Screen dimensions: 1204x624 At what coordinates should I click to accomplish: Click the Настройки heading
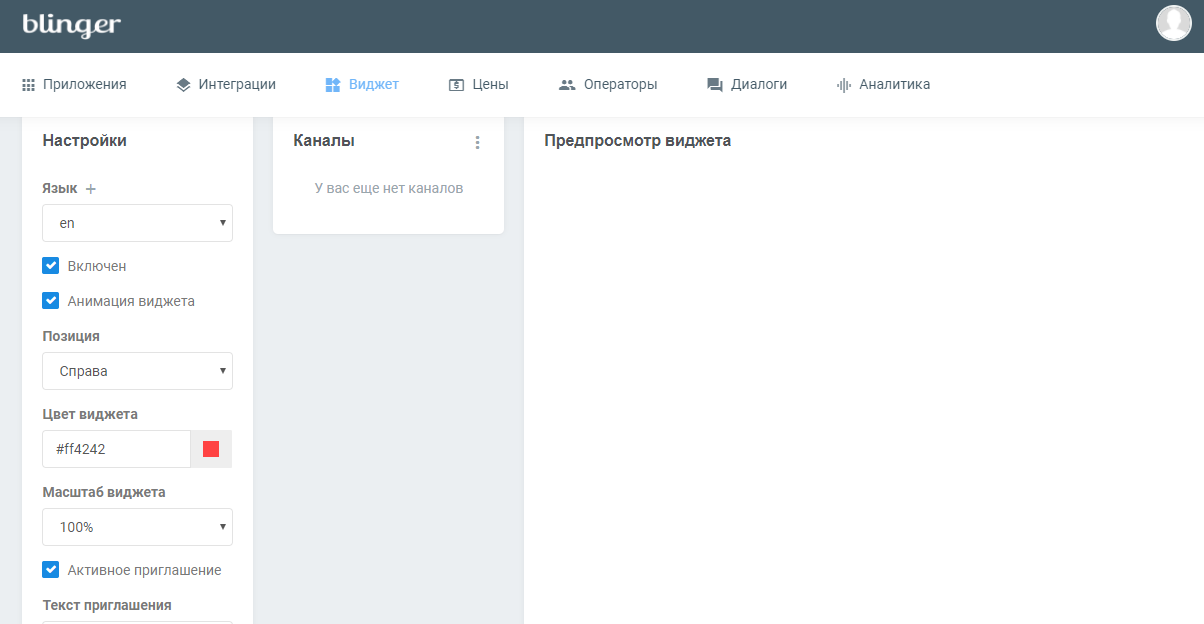(x=85, y=141)
